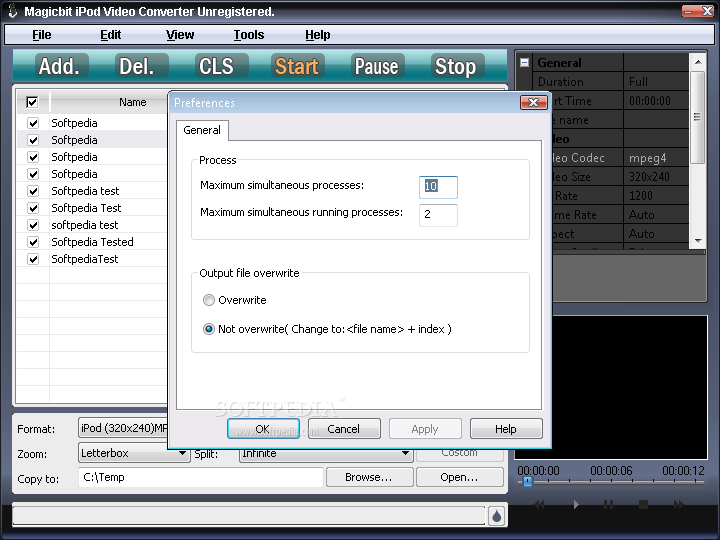Click the app icon in title bar
Screen dimensions: 720x540
point(12,11)
